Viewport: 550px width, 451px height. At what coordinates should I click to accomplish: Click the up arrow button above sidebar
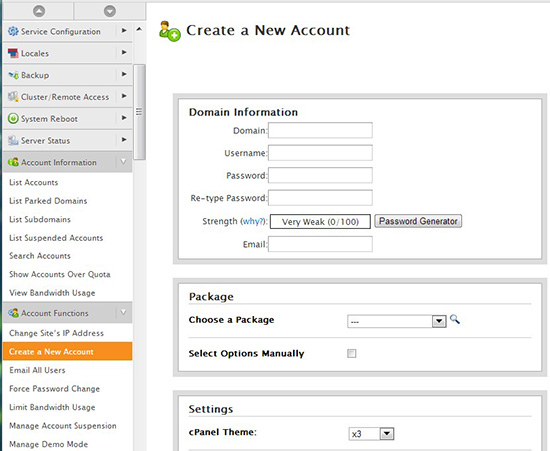click(39, 11)
